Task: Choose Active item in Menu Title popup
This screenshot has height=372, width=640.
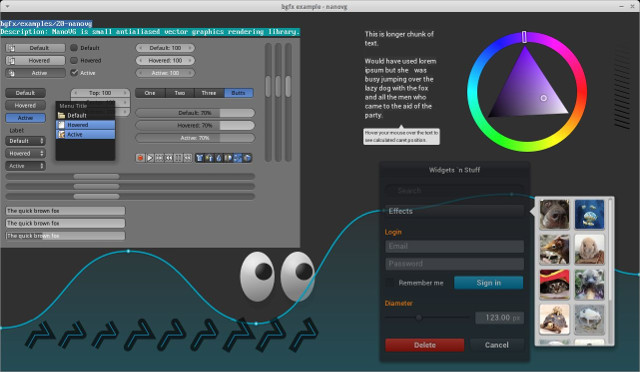Action: pos(85,134)
